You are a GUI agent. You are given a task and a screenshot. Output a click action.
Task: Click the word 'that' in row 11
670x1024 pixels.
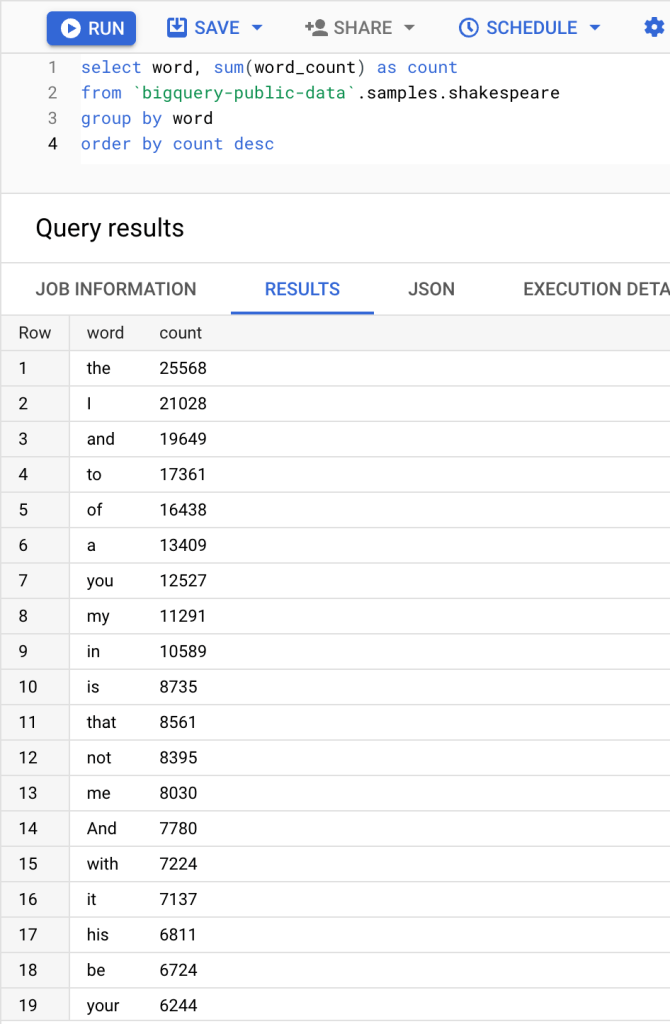pos(101,722)
